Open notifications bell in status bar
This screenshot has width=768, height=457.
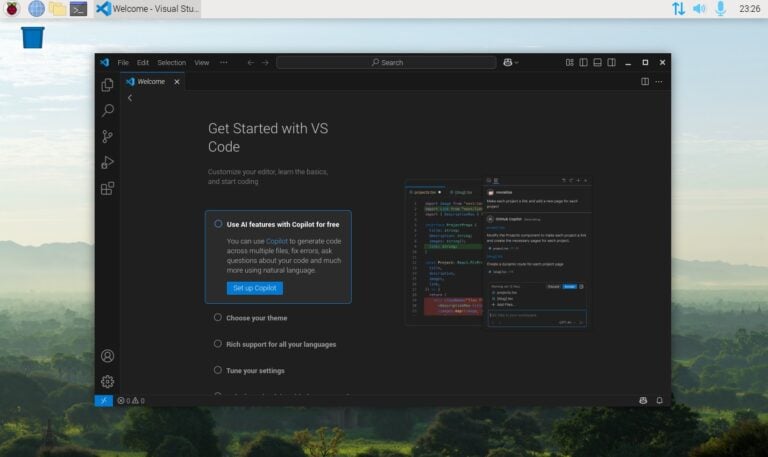tap(659, 401)
